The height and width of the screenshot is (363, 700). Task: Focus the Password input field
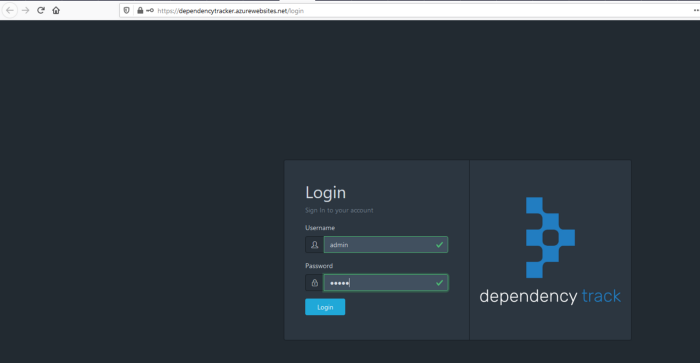(386, 283)
